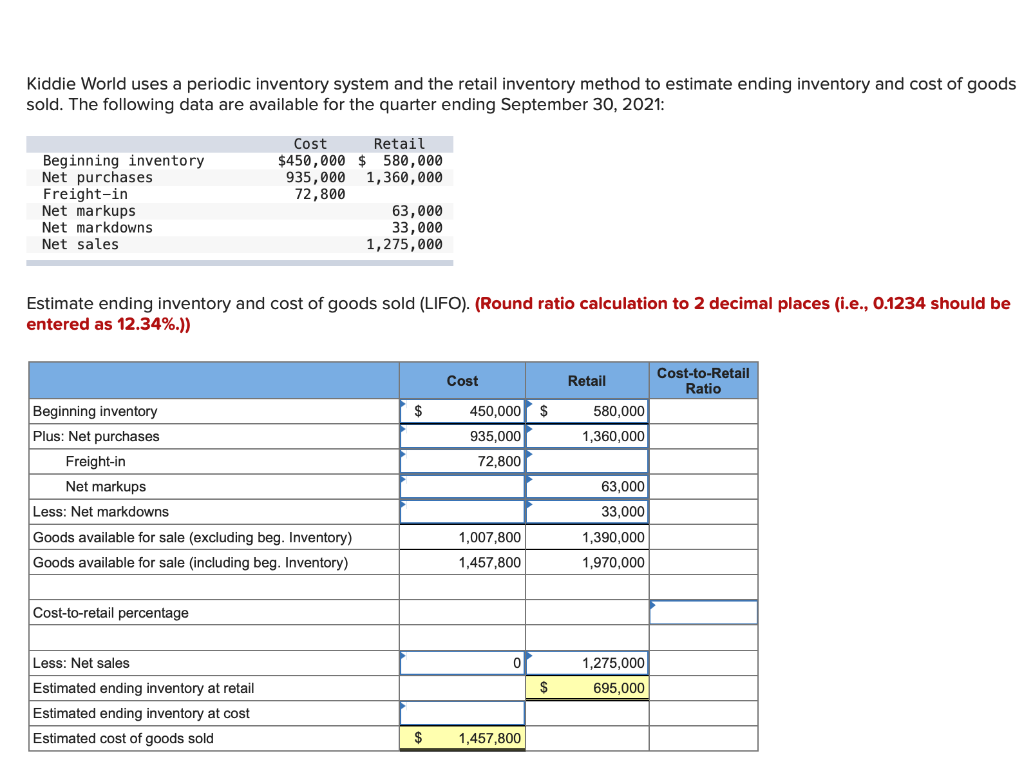Click 1,275,000 Net sales in data table

404,244
